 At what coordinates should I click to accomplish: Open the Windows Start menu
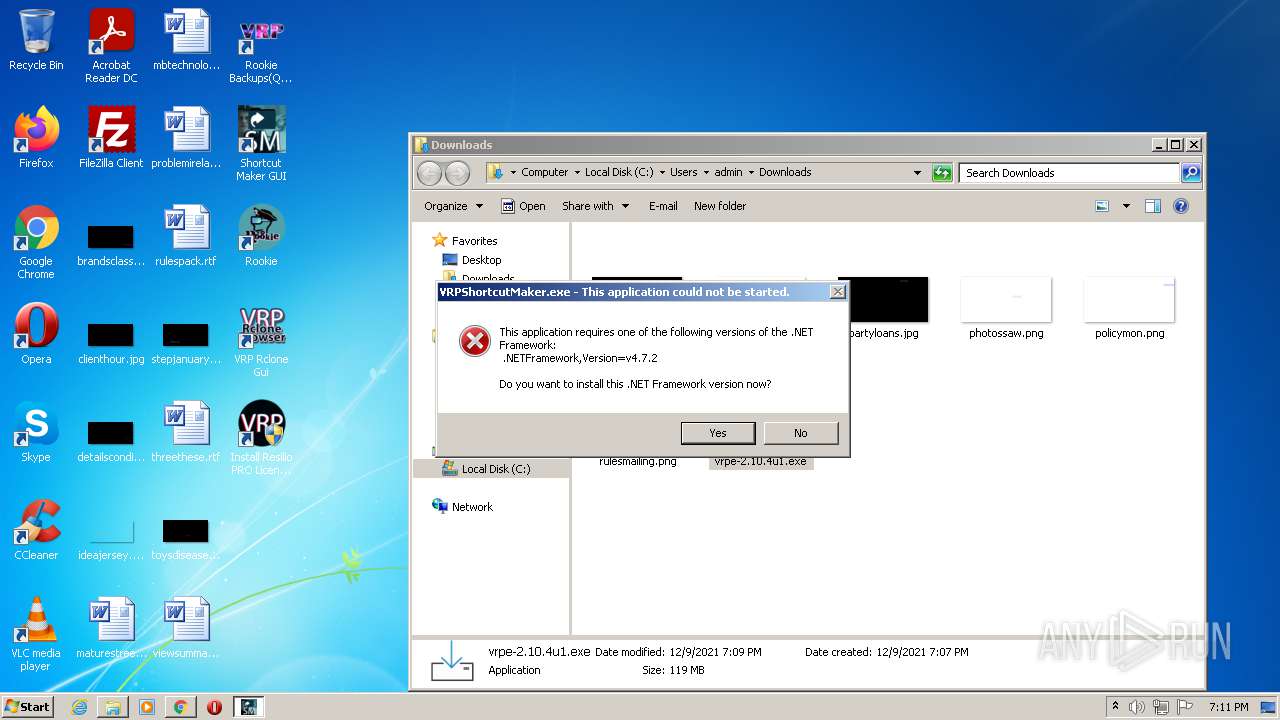click(27, 706)
